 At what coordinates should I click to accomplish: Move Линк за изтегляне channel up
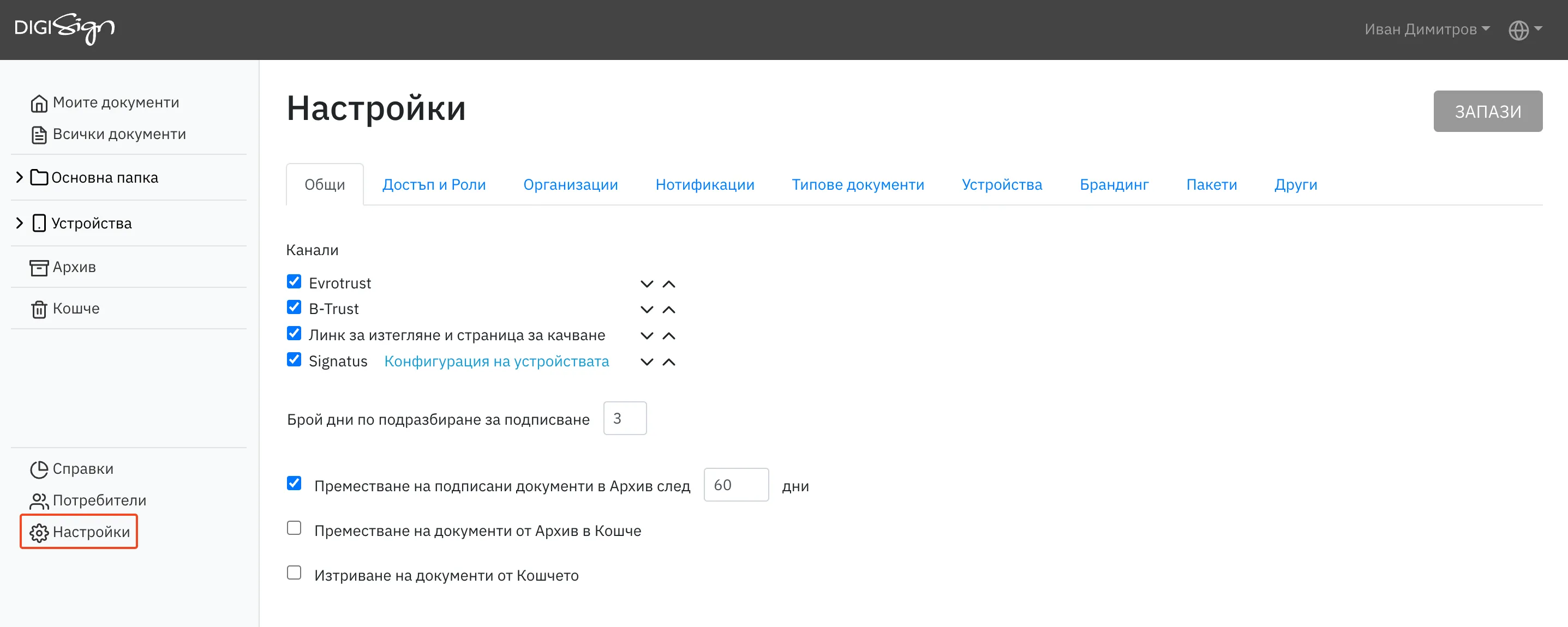pyautogui.click(x=668, y=336)
